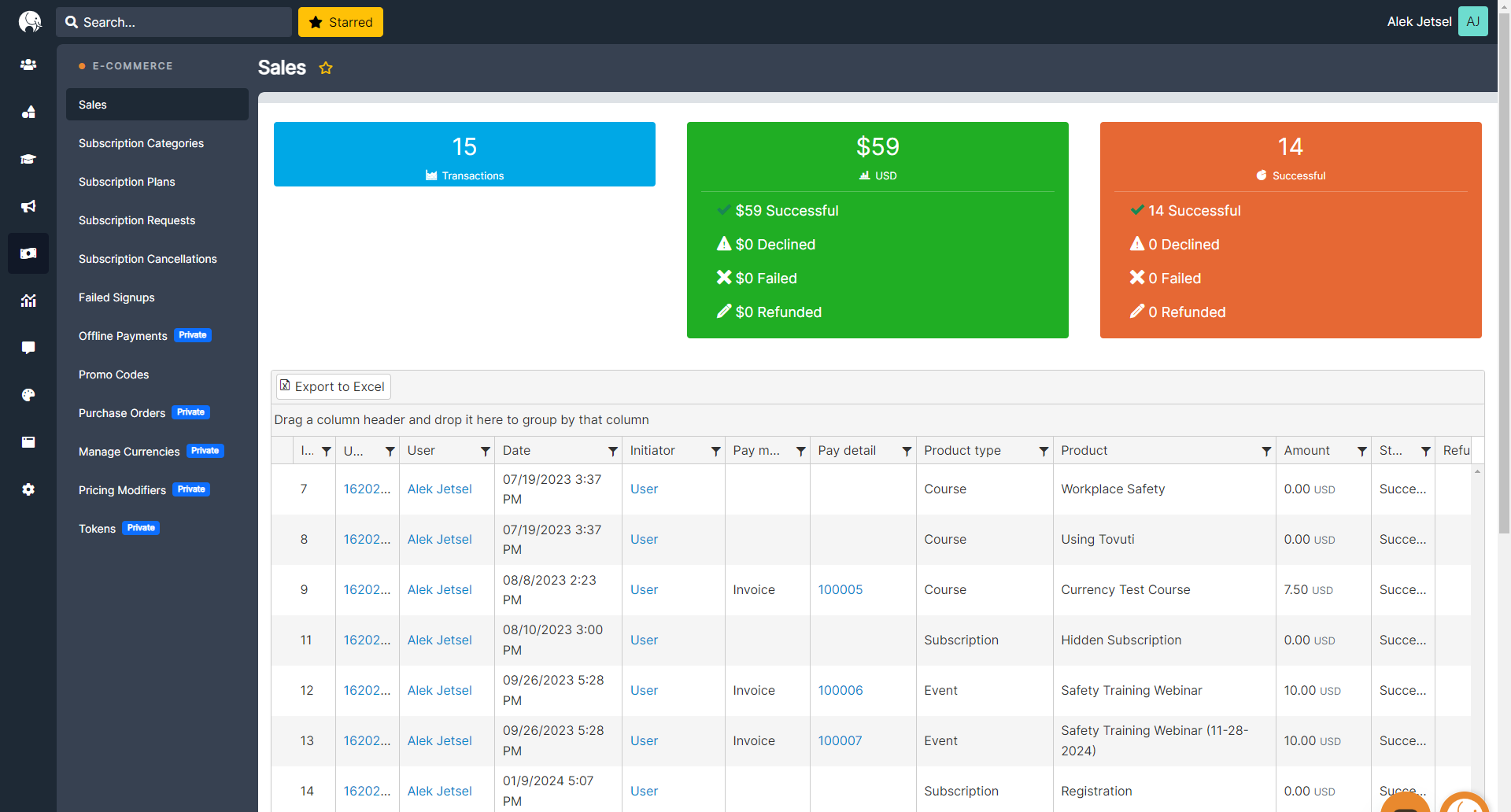Viewport: 1511px width, 812px height.
Task: Click Alek Jetsel username at top right
Action: pos(1419,22)
